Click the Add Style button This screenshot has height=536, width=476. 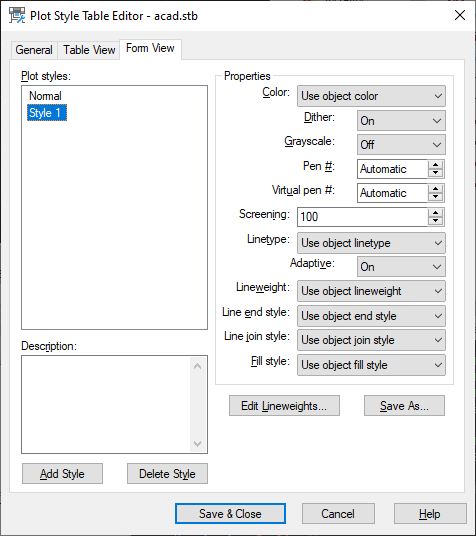62,474
